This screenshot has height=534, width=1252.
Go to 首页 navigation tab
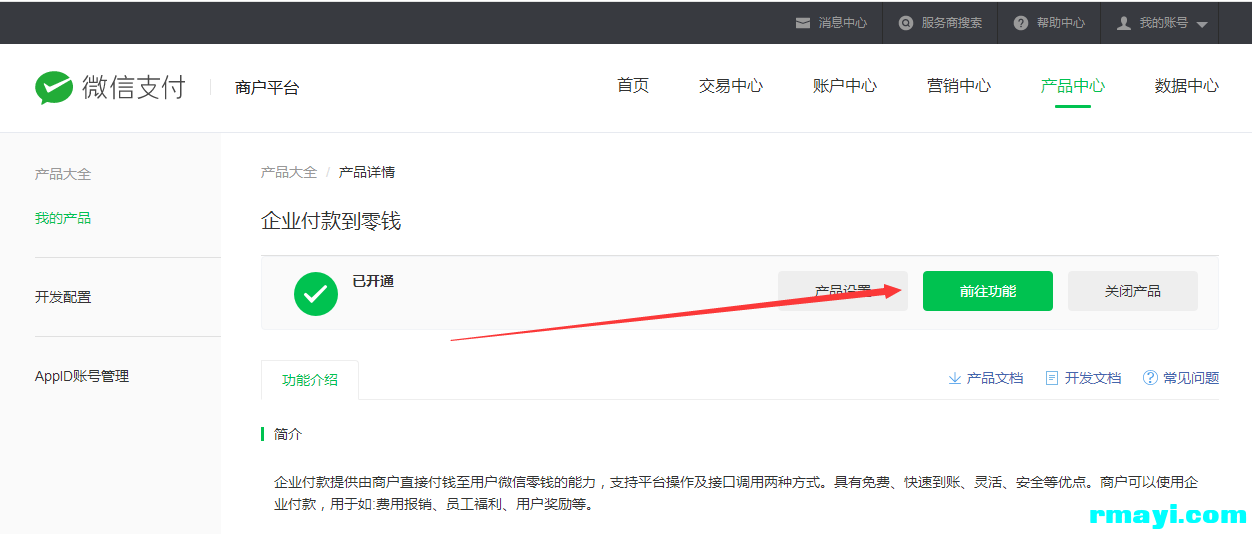[x=633, y=86]
